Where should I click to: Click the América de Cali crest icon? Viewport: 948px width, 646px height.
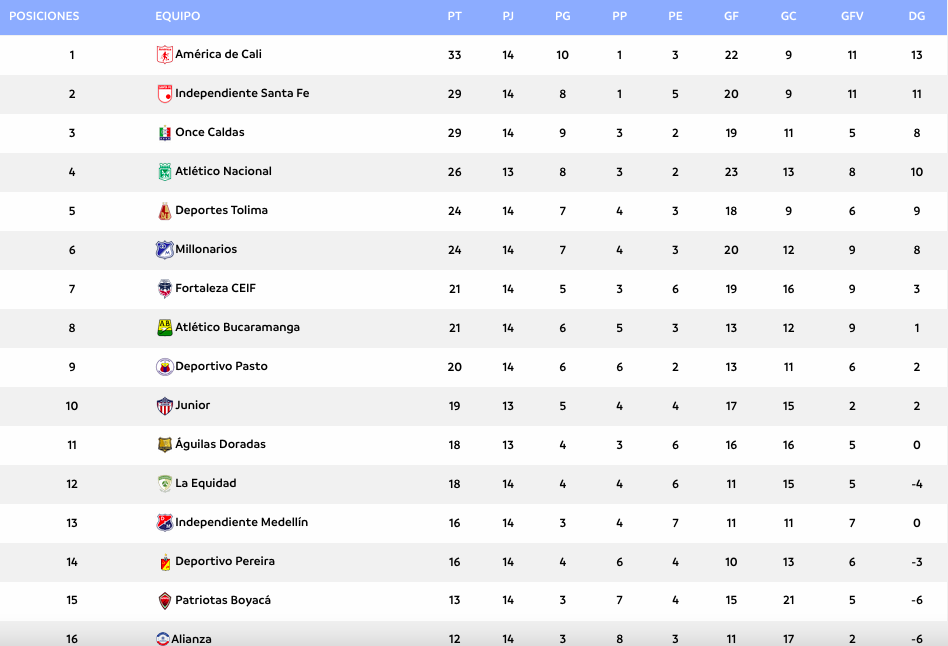(164, 54)
